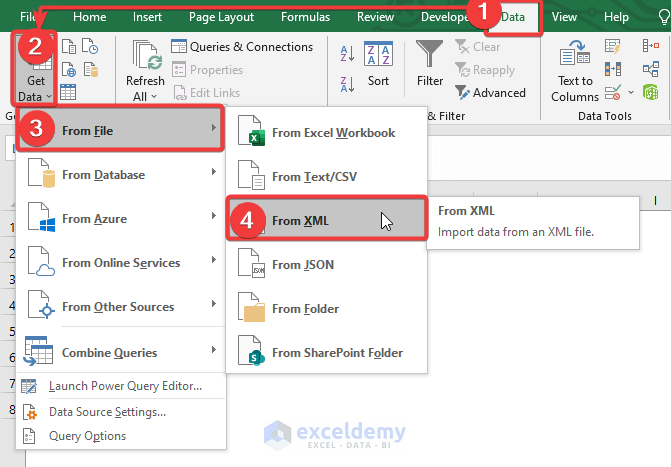Click the From Table/Range ribbon icon
Screen dimensions: 671x467
pos(68,92)
